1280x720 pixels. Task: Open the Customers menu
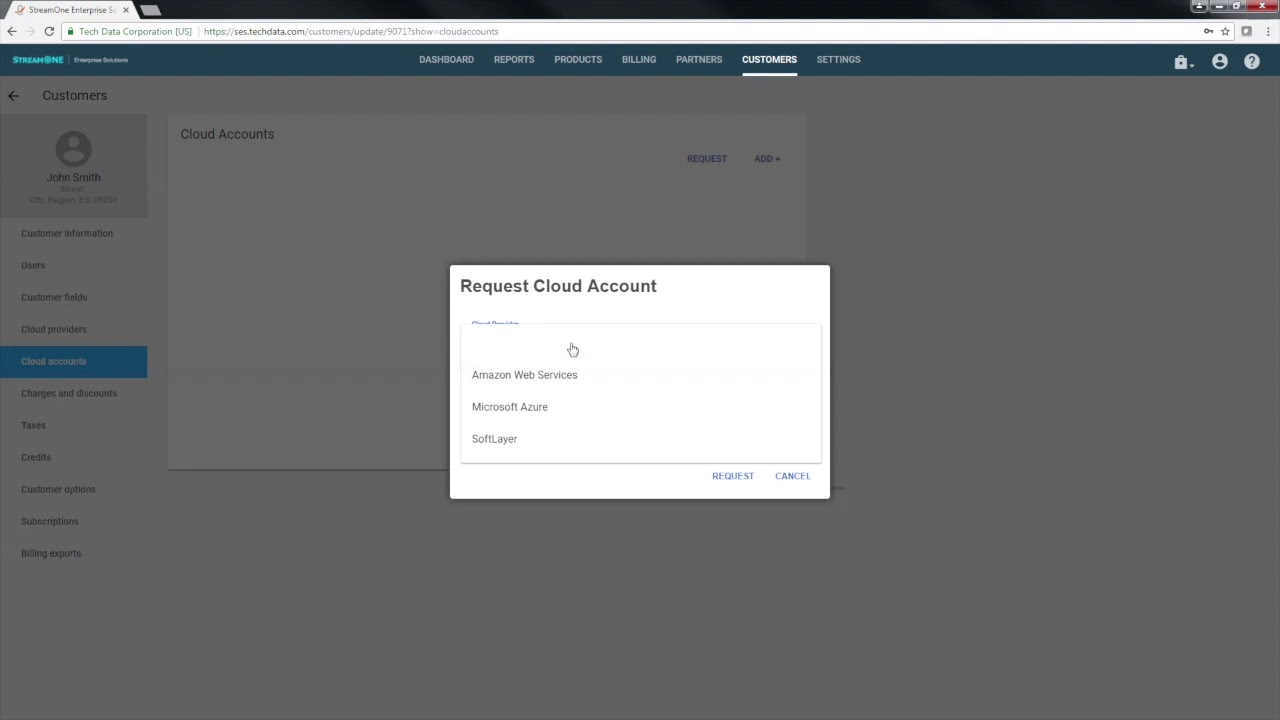(x=769, y=60)
